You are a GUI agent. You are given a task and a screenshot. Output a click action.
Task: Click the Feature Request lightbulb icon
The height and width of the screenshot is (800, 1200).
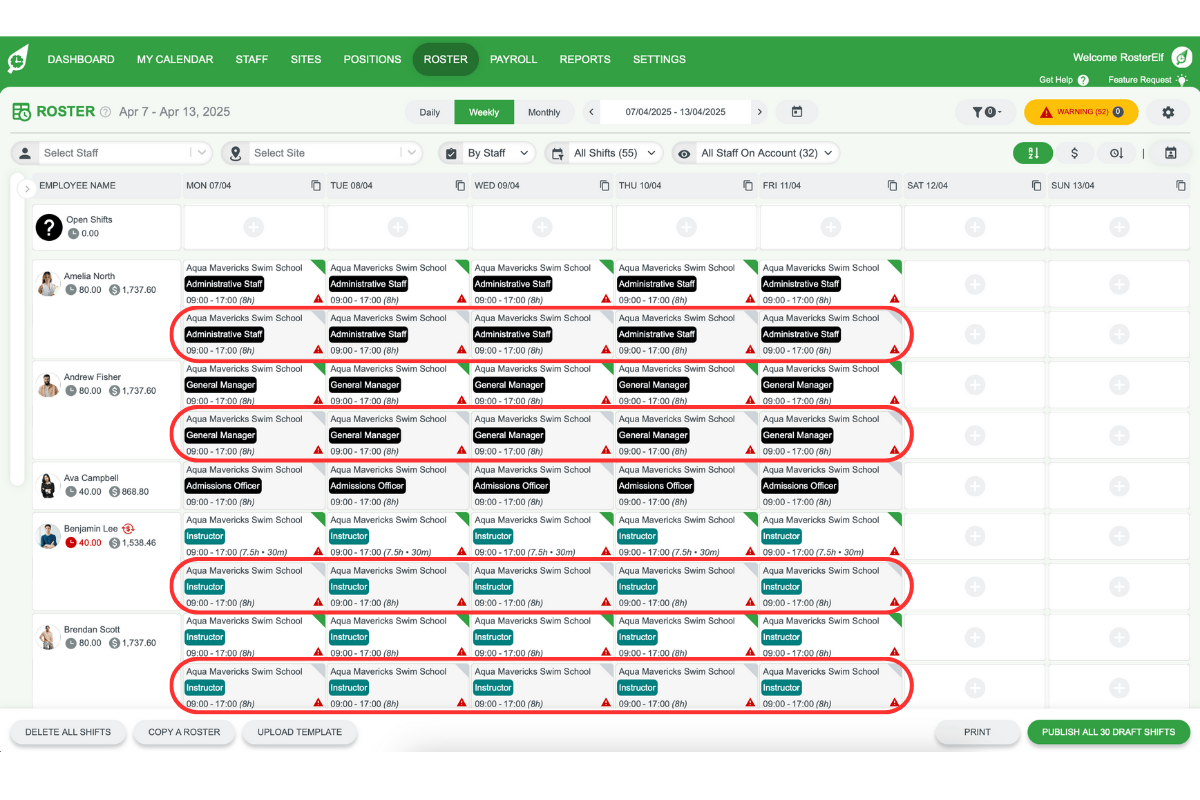coord(1182,80)
